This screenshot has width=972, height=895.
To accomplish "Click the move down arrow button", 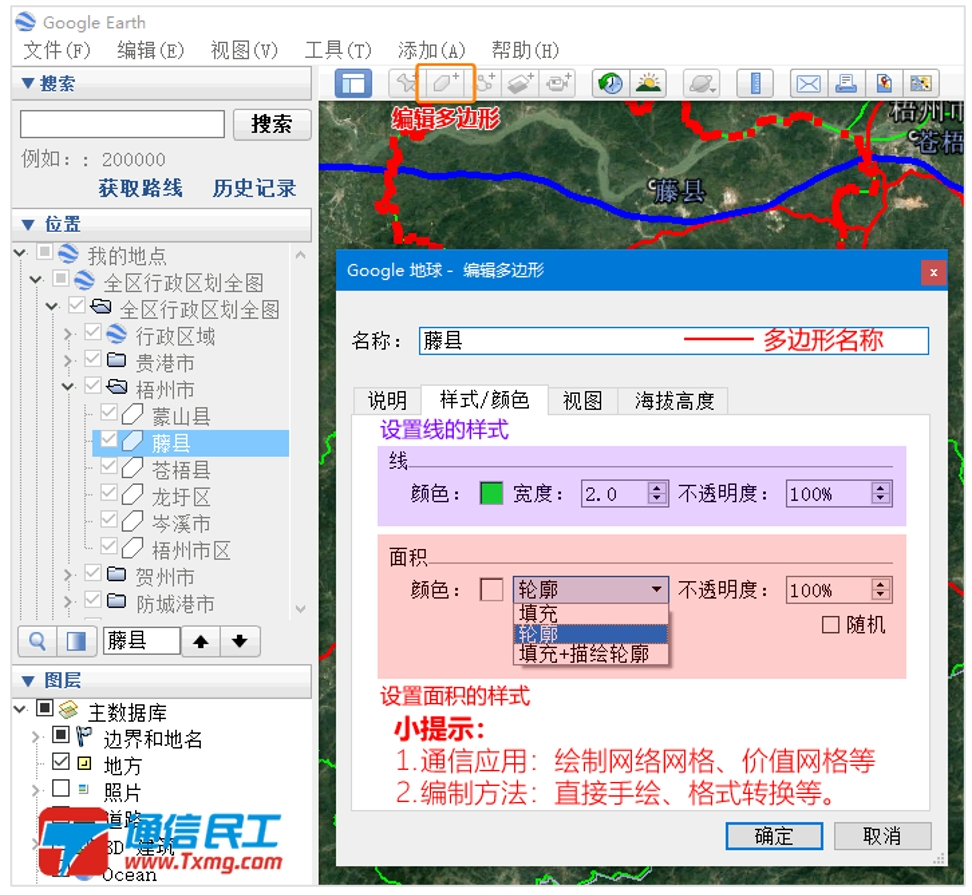I will (240, 641).
